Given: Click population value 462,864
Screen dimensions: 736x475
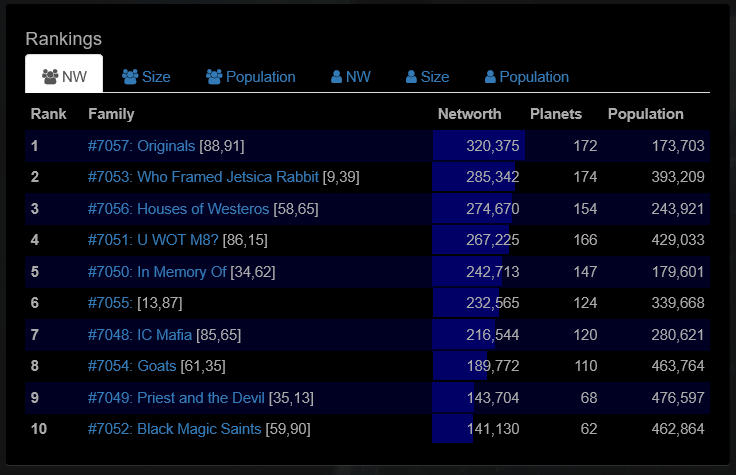Looking at the screenshot, I should (x=678, y=429).
